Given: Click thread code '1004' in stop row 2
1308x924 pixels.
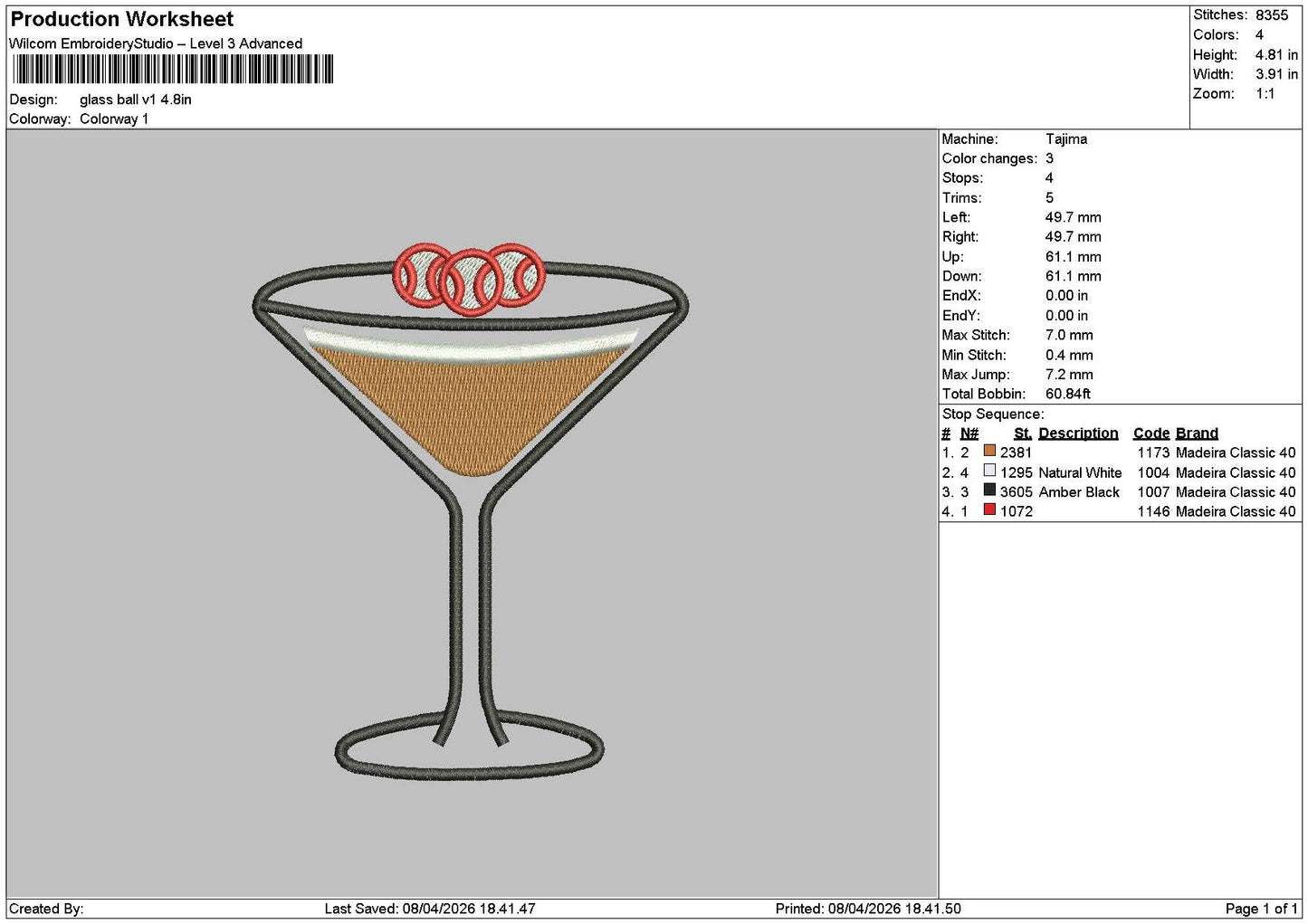Looking at the screenshot, I should (1154, 472).
